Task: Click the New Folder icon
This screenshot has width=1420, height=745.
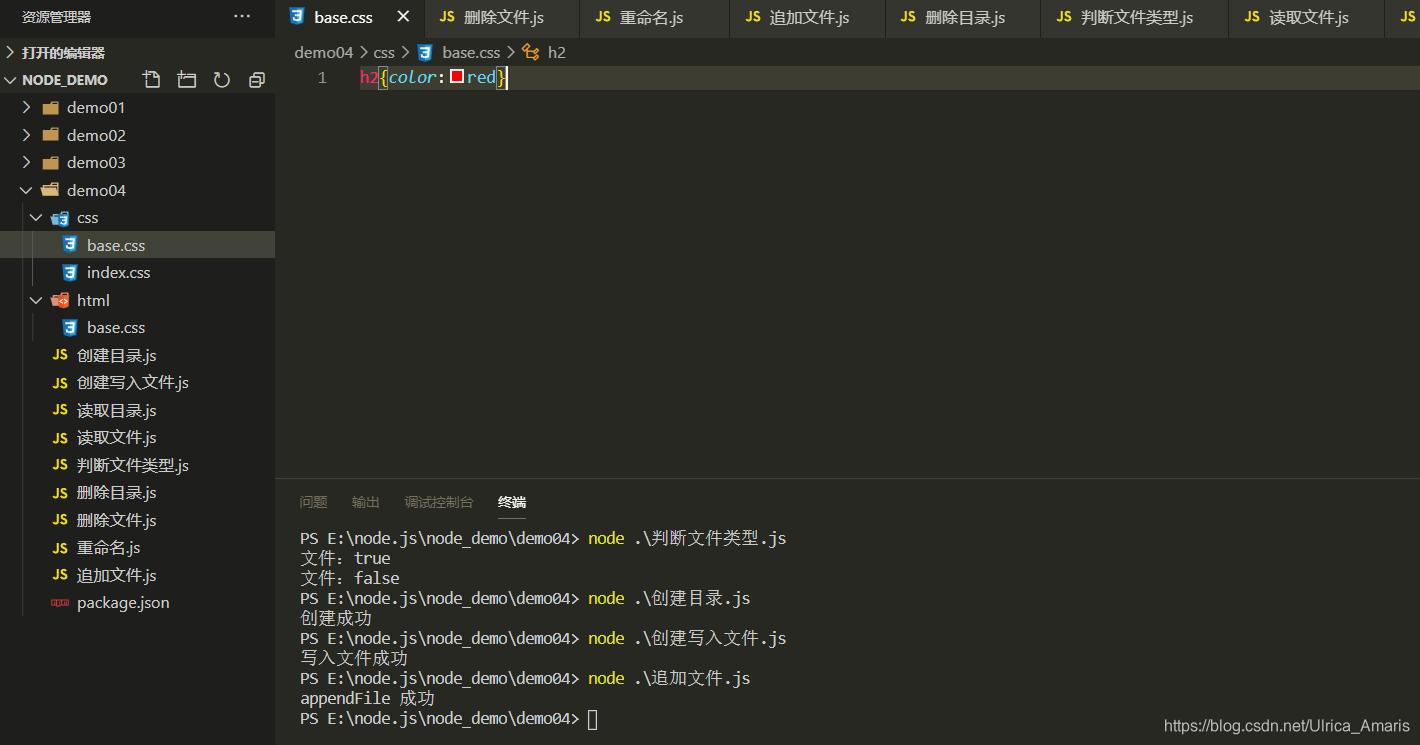Action: coord(186,80)
